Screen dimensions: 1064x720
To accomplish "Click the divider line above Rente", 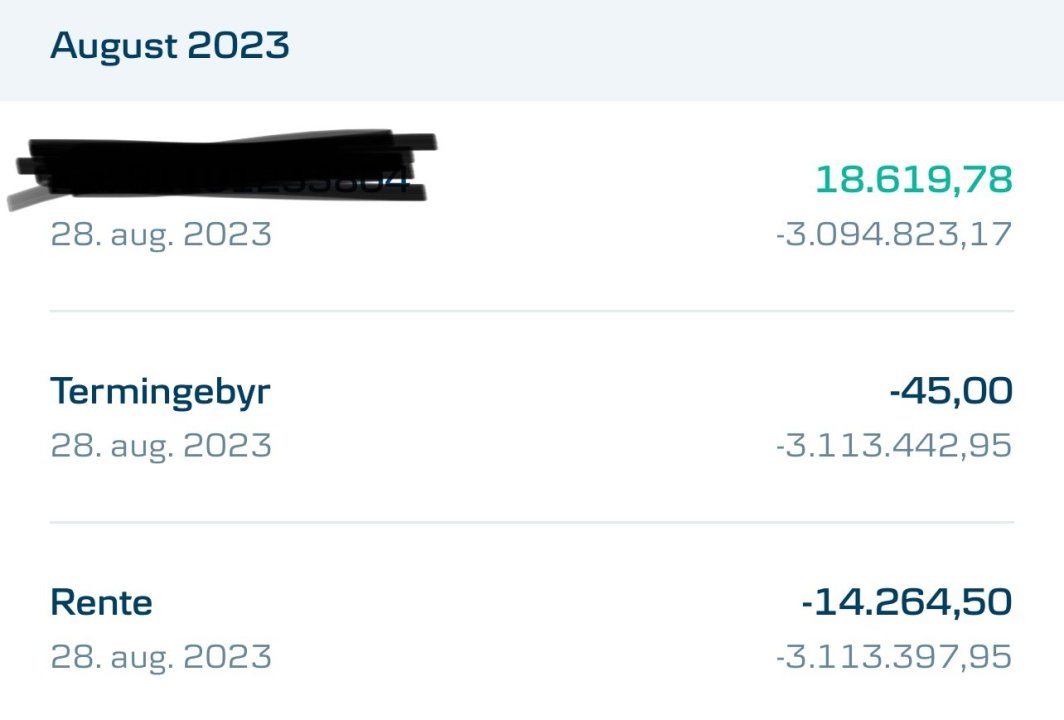I will pos(532,522).
